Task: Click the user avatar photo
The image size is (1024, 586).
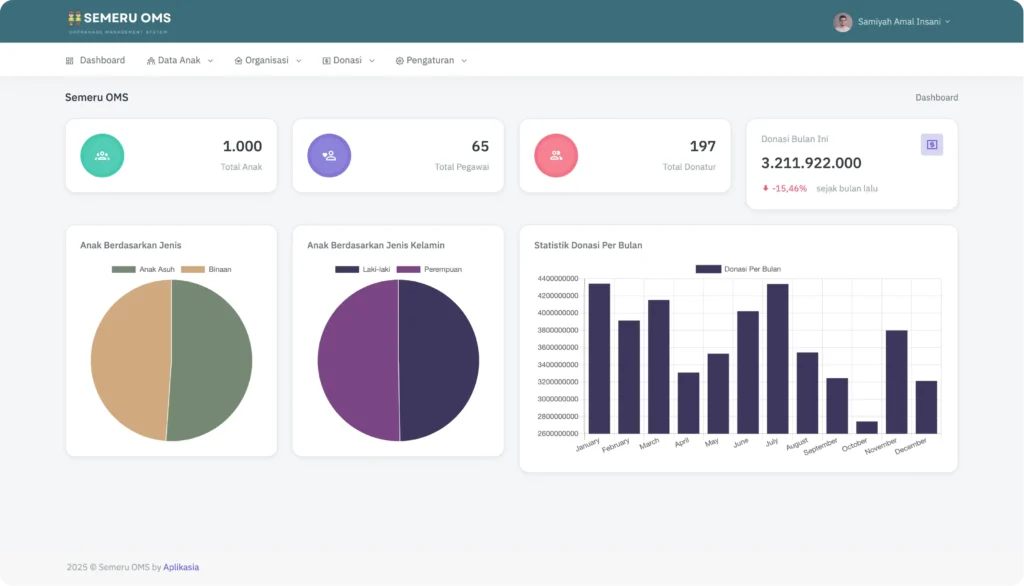Action: pos(843,22)
